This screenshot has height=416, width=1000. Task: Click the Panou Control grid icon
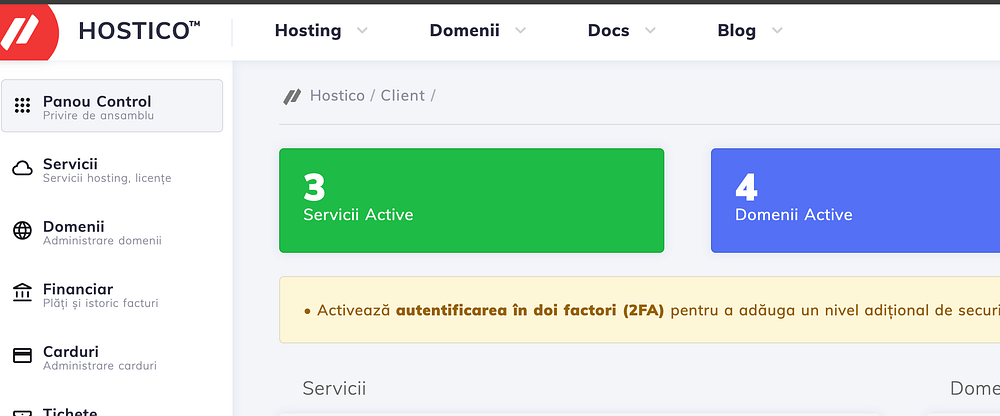coord(22,106)
